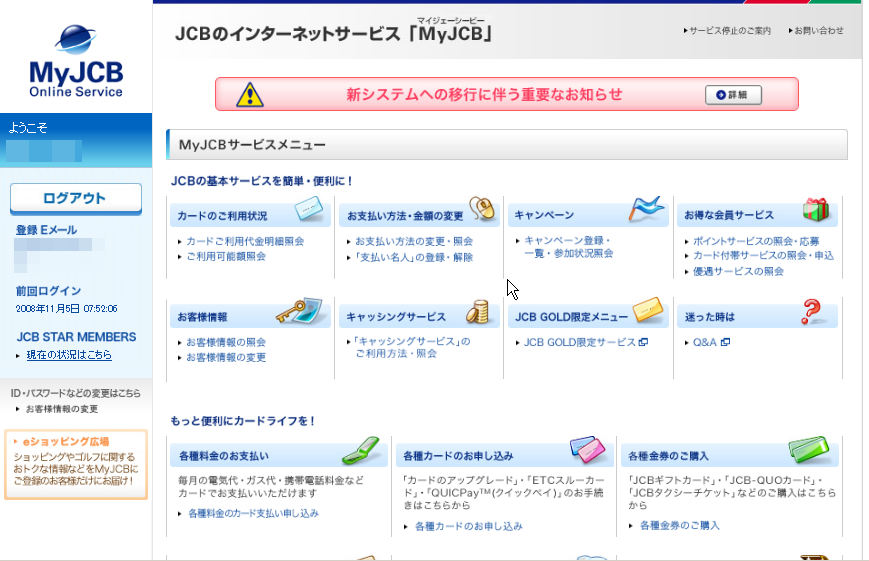Screen dimensions: 869x561
Task: Open カード付帯サービスの照会・申込 link
Action: (764, 256)
